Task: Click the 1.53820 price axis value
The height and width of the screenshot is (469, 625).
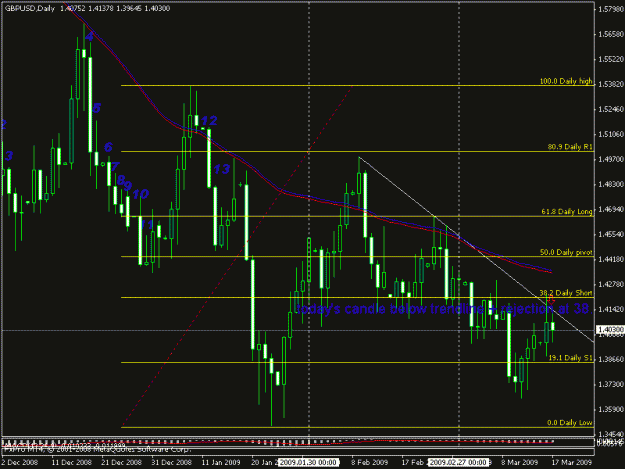Action: pyautogui.click(x=611, y=84)
